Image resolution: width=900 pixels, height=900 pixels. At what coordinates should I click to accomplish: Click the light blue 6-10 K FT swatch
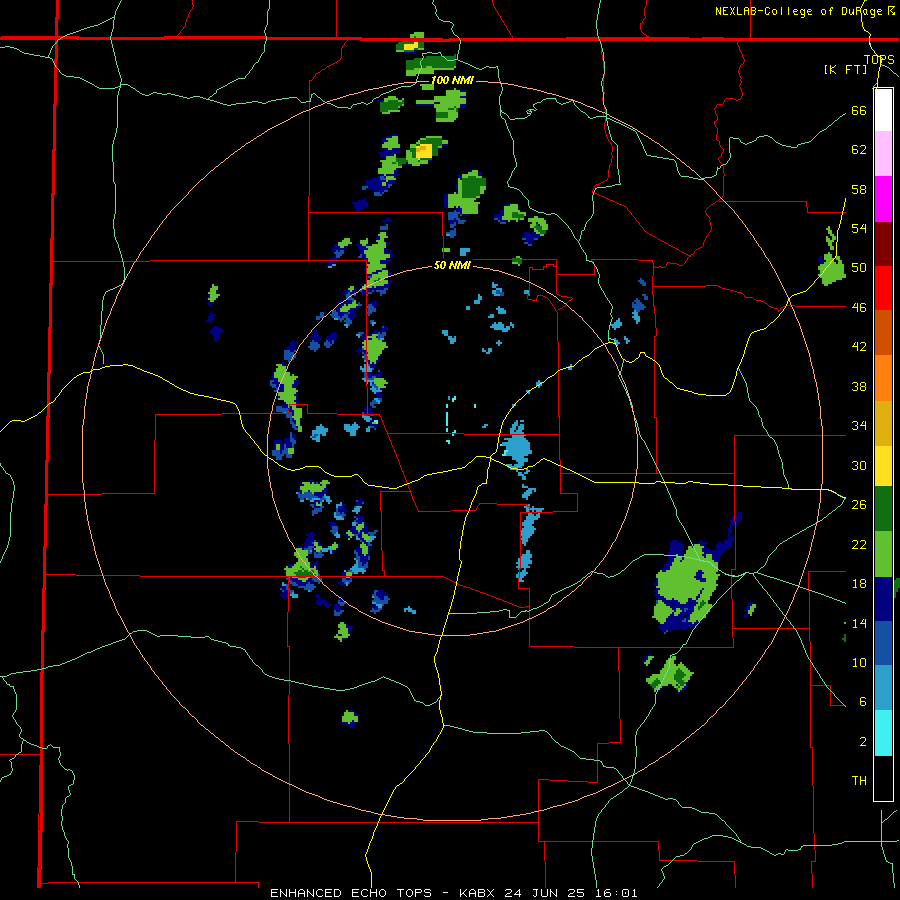[883, 687]
